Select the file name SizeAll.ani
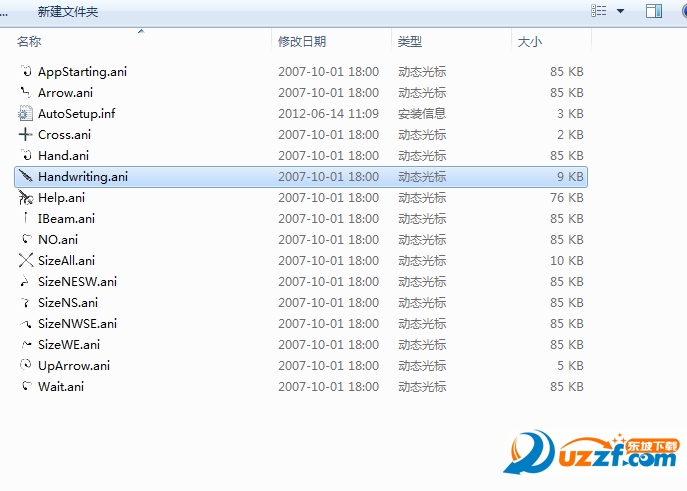 point(66,261)
